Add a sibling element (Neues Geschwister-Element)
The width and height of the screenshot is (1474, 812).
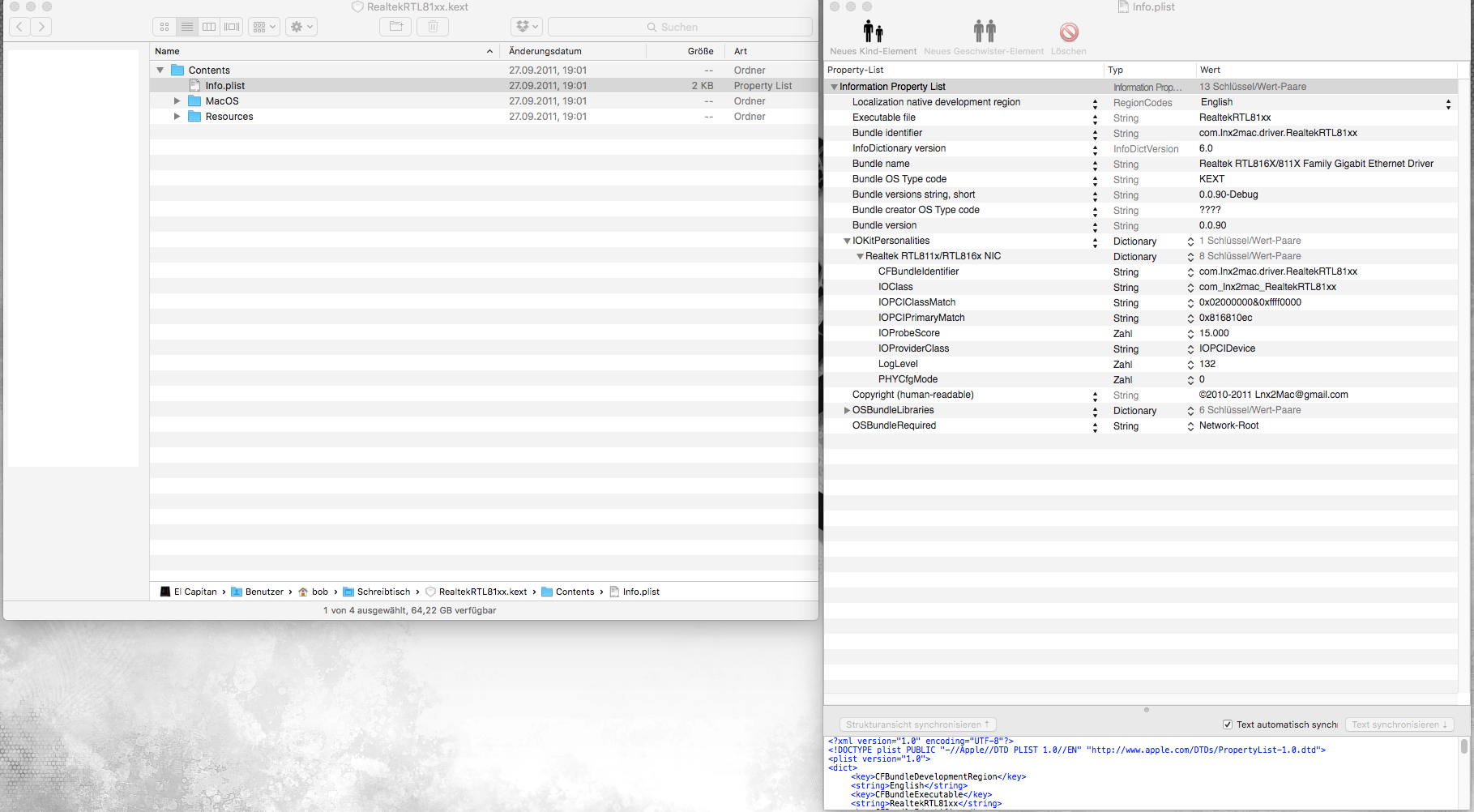[984, 38]
